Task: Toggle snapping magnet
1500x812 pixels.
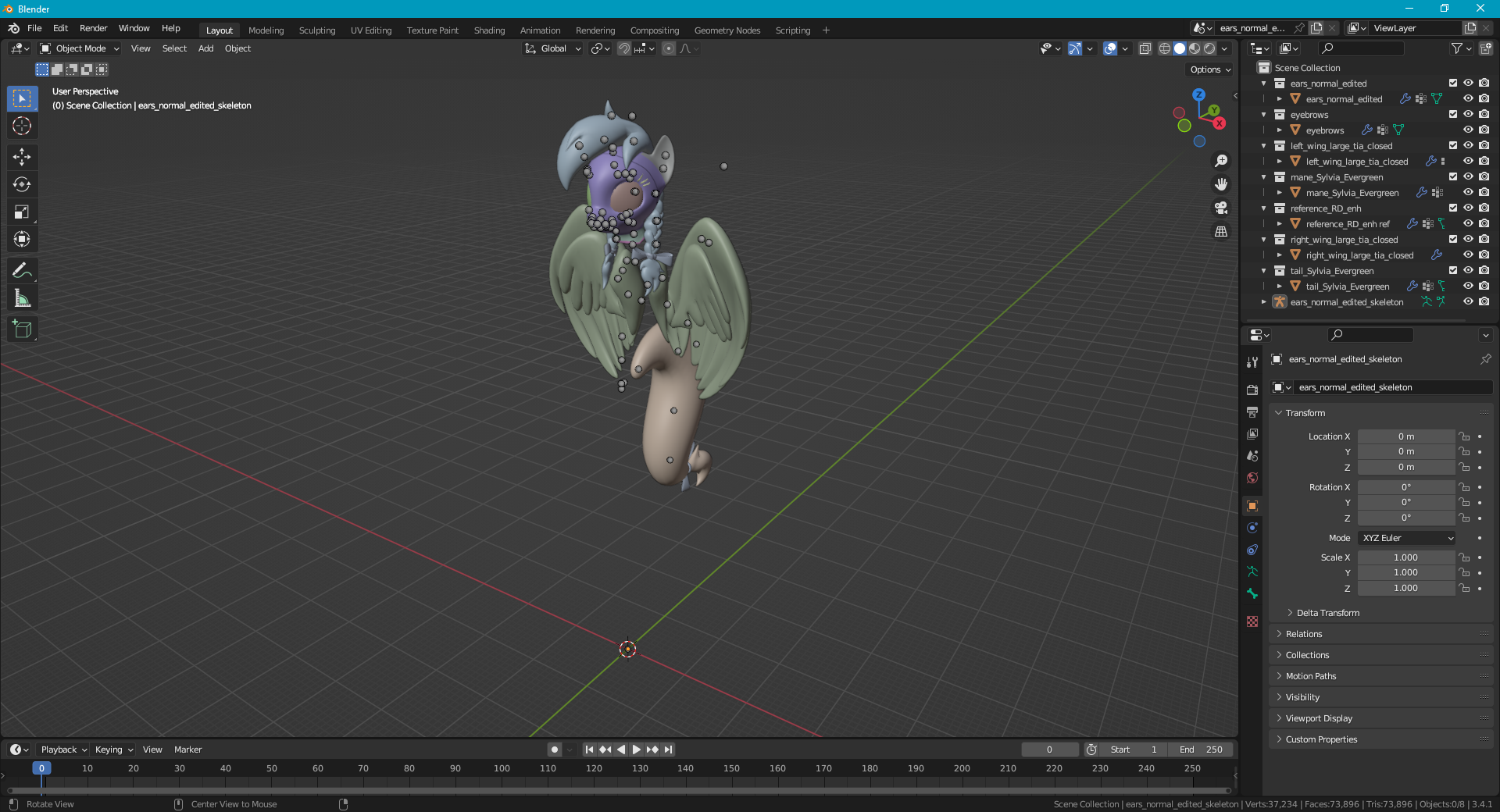Action: coord(624,48)
